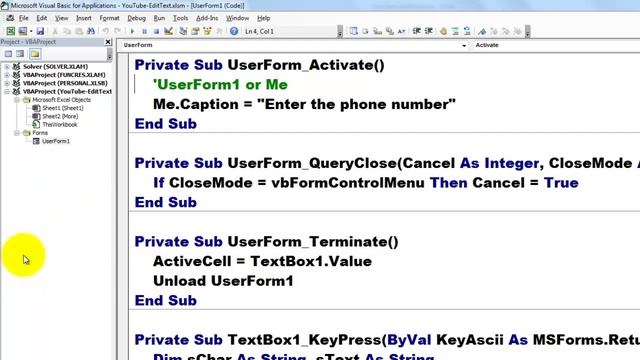The width and height of the screenshot is (640, 360).
Task: Click the Insert UserForm toolbar icon
Action: 22,31
